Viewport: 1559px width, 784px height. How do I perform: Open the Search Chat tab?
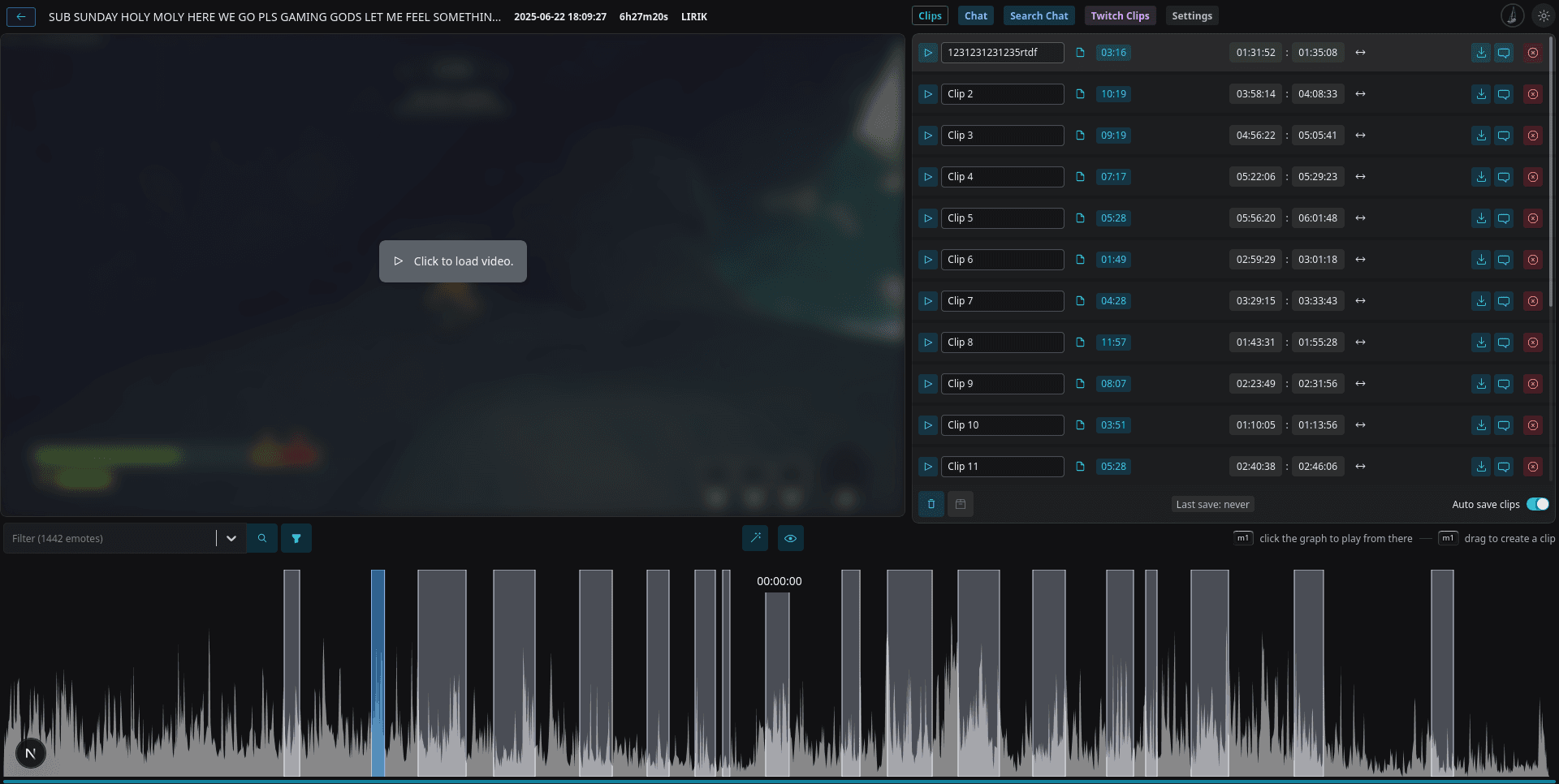(1039, 16)
